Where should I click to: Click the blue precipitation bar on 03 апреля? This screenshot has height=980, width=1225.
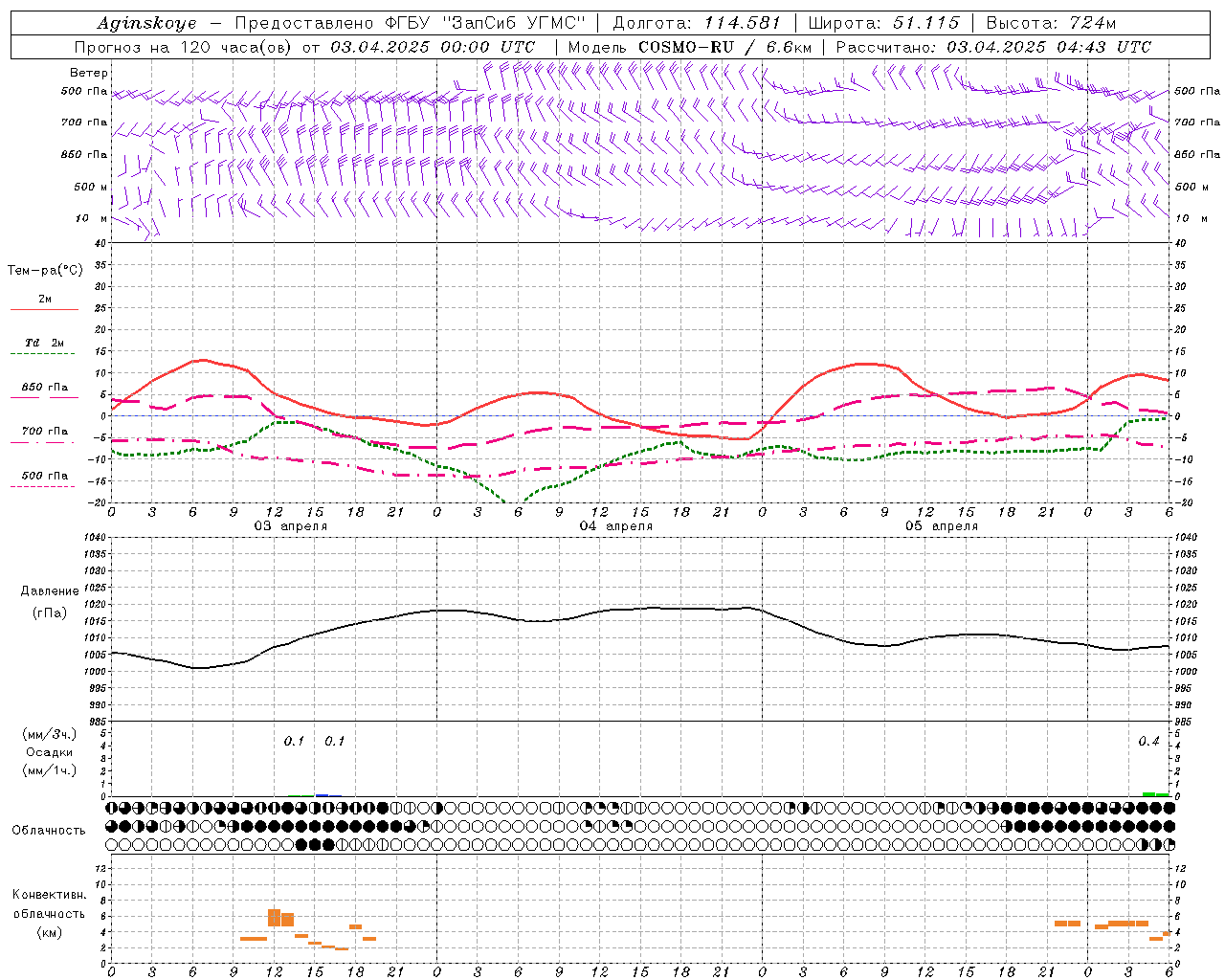pos(323,794)
